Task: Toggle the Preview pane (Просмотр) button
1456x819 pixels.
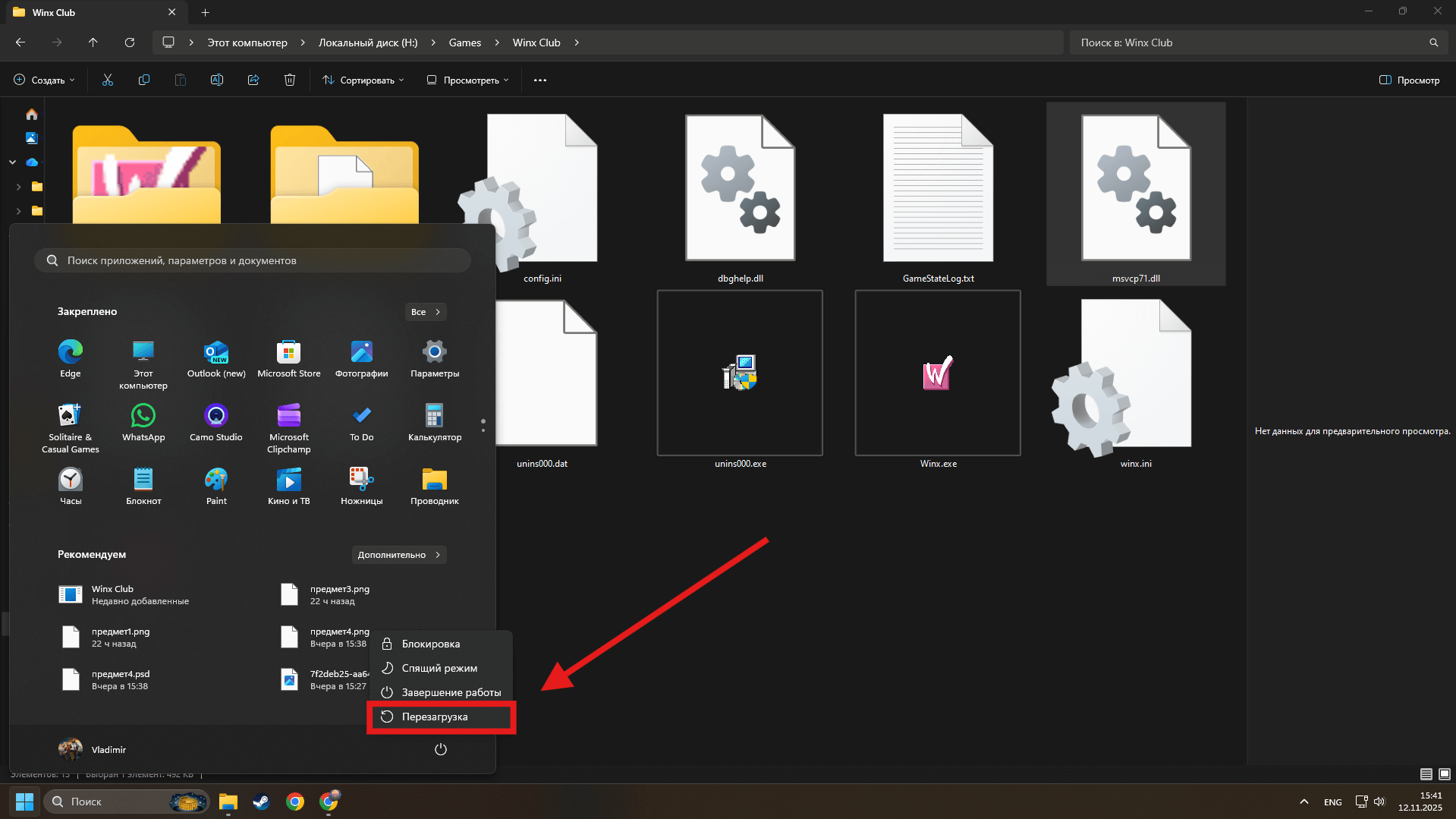Action: tap(1409, 80)
